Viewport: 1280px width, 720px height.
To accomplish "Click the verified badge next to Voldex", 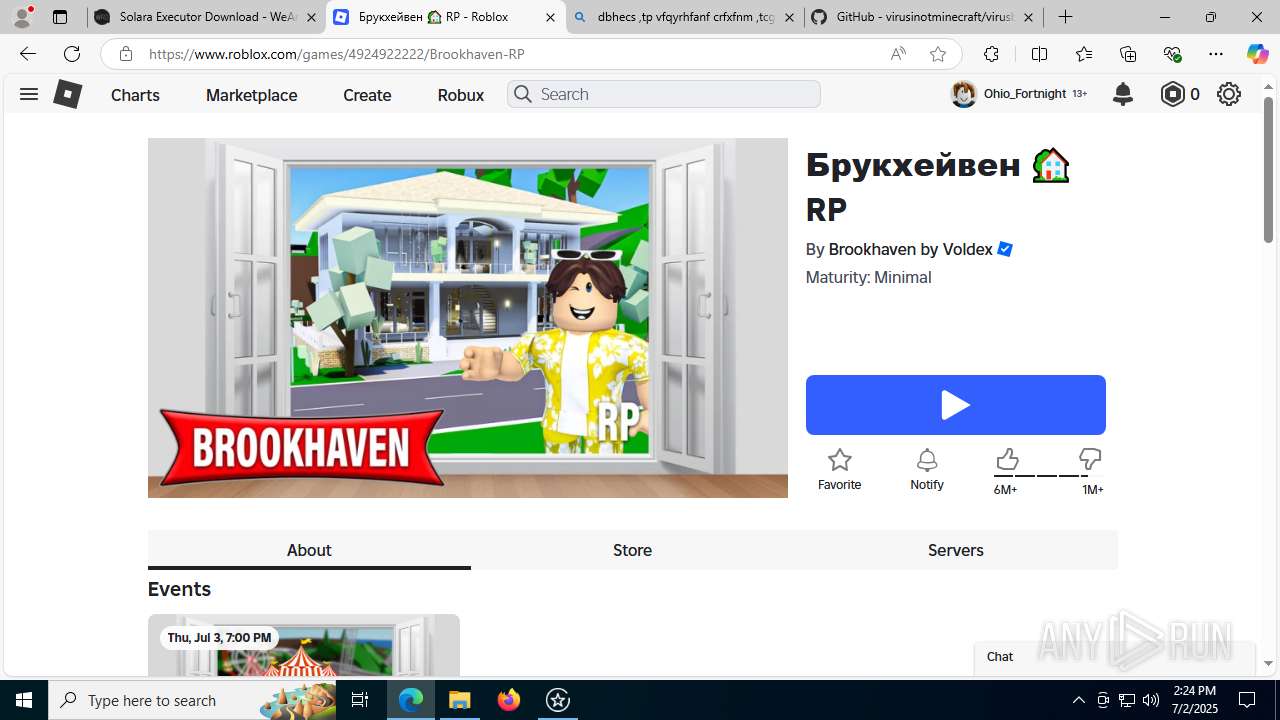I will 1005,249.
